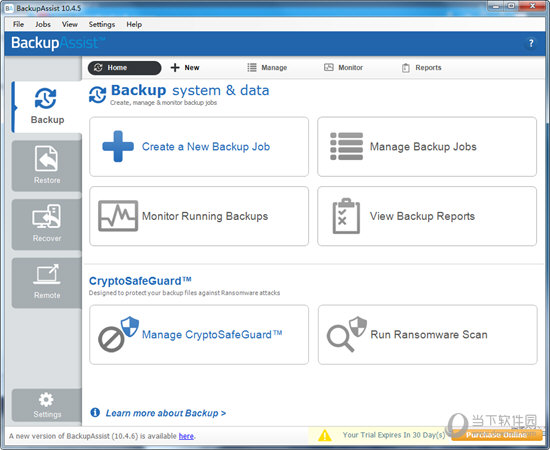Open the Remote section in sidebar

47,282
